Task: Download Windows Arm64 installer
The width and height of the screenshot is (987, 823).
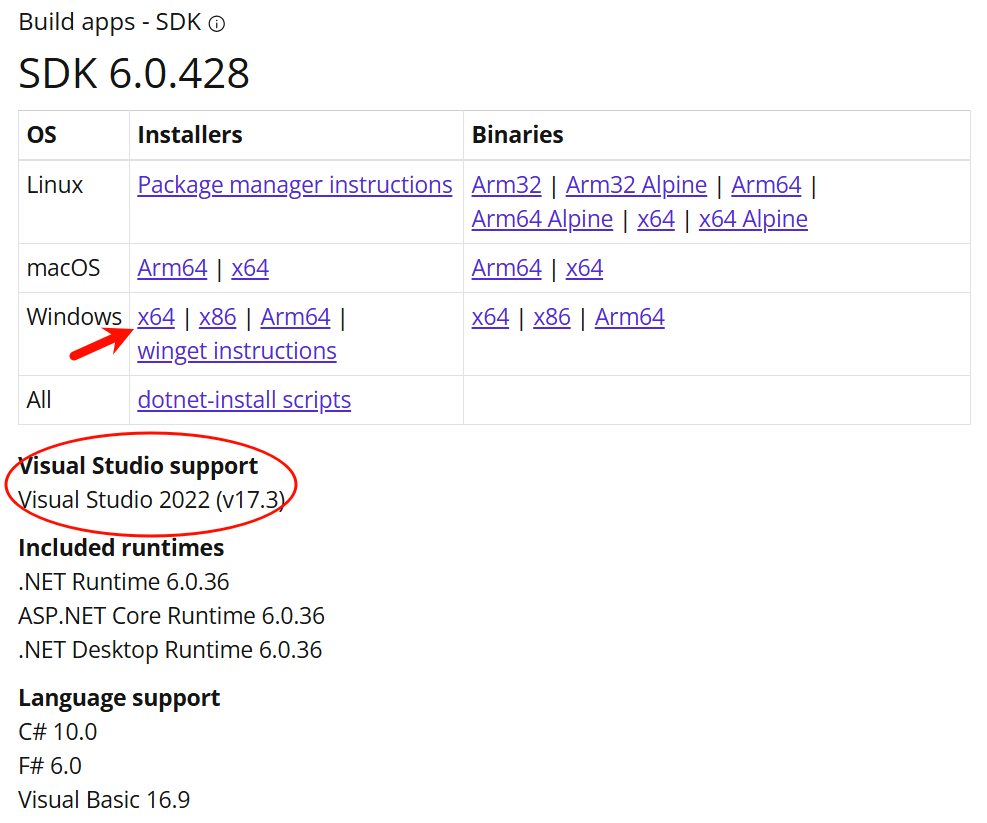Action: coord(296,317)
